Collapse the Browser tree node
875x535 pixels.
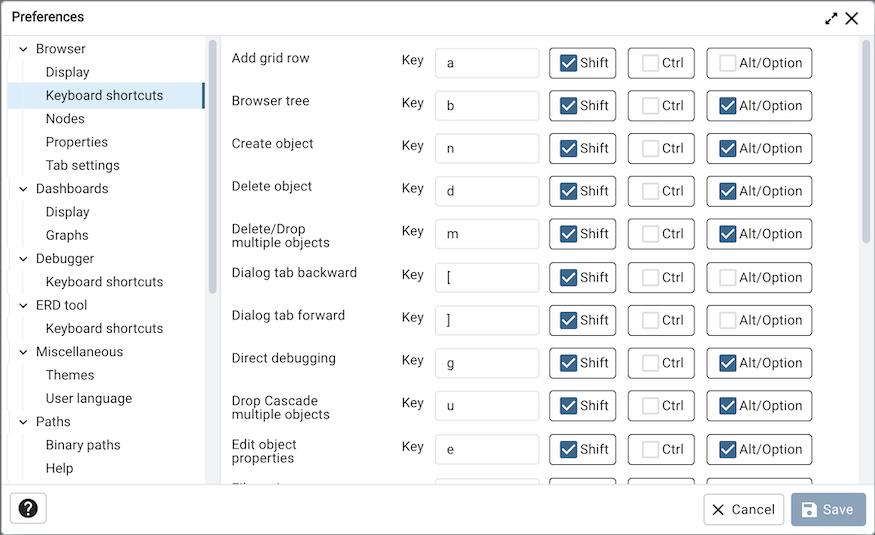tap(23, 49)
